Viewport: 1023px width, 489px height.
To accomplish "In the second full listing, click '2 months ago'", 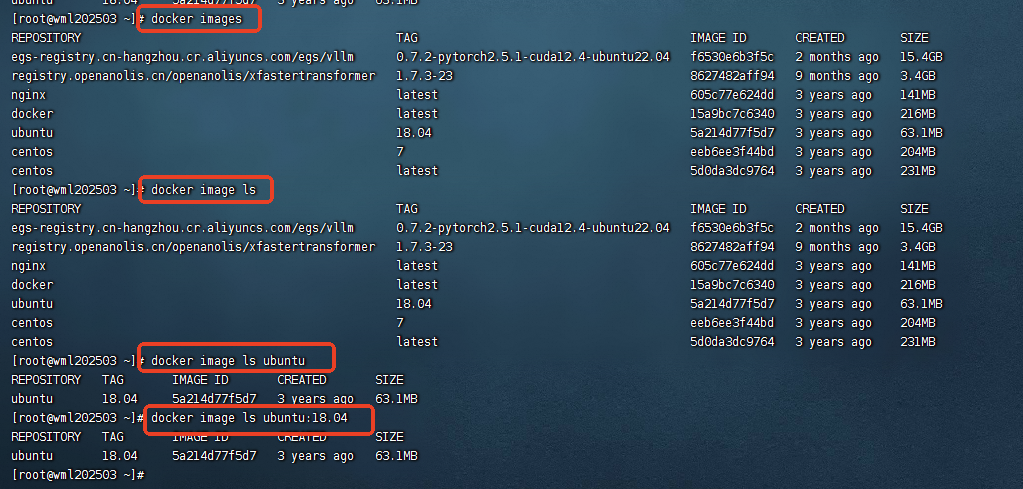I will coord(837,228).
